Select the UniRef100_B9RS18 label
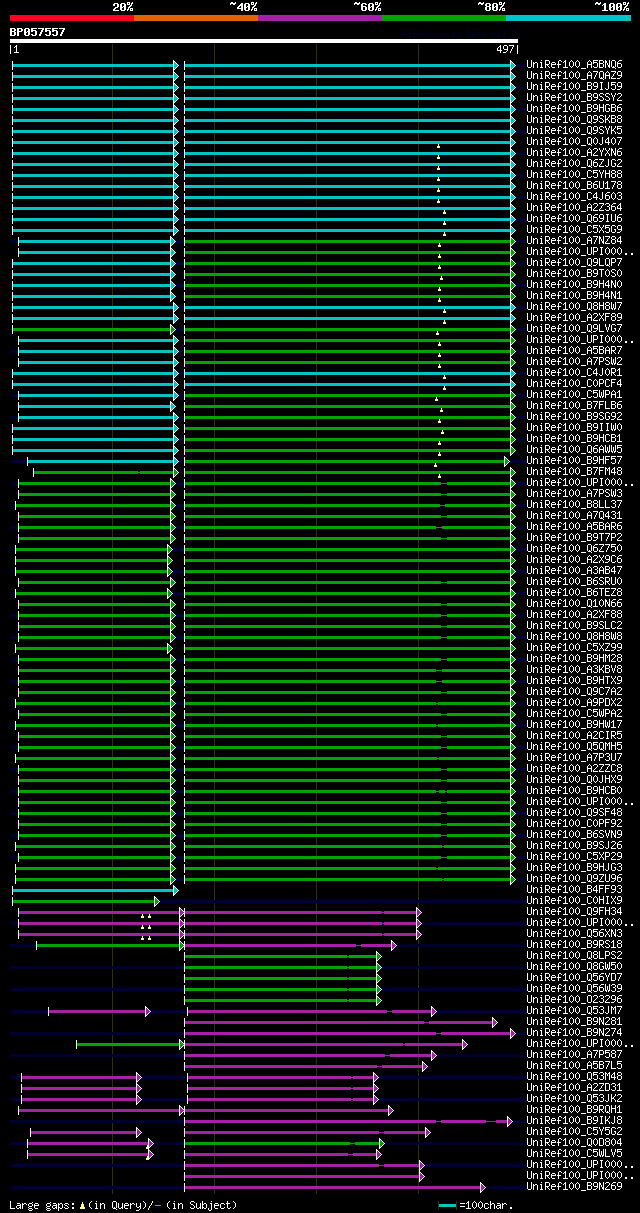The height and width of the screenshot is (1213, 640). click(574, 944)
